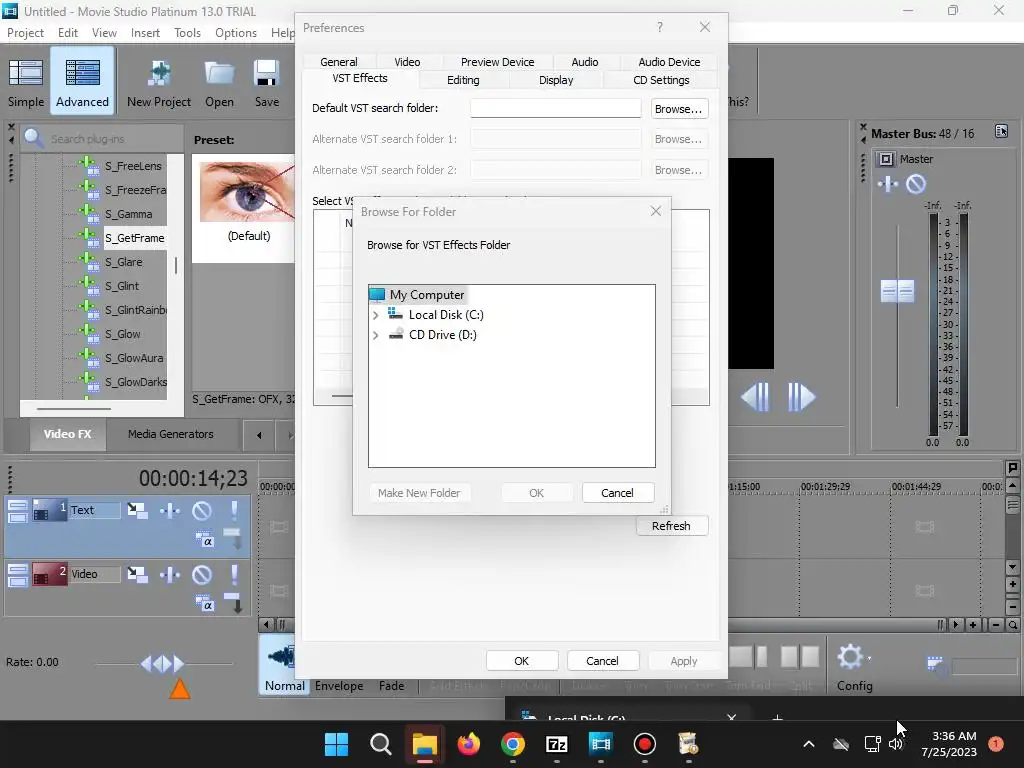Screen dimensions: 1024x768
Task: Switch to the Editing preferences tab
Action: coord(463,80)
